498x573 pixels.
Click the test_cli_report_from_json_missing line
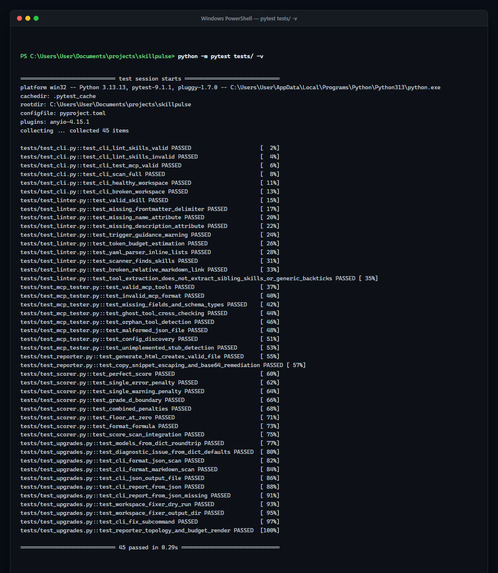150,496
